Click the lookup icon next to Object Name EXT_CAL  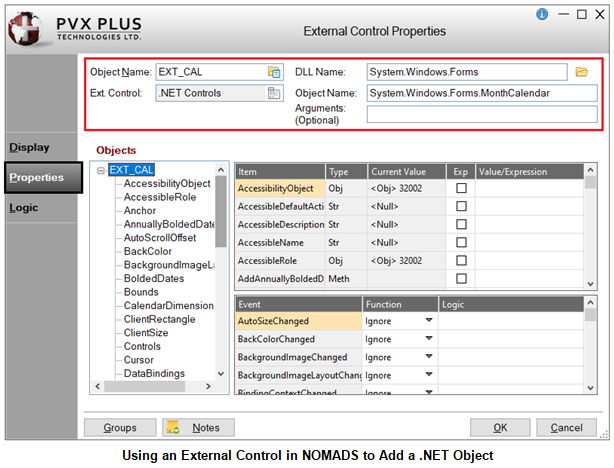274,72
